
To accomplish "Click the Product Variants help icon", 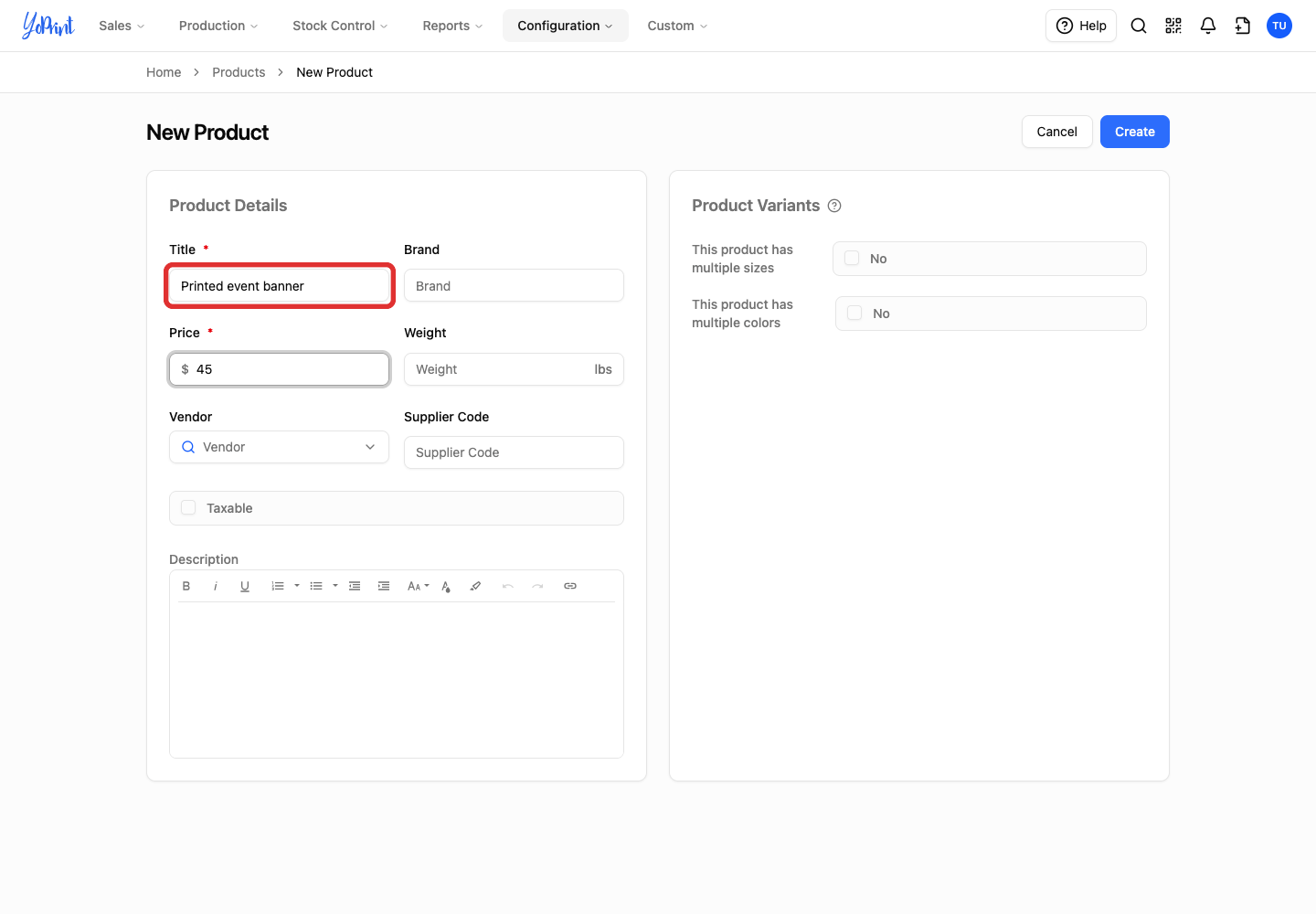I will pos(834,206).
